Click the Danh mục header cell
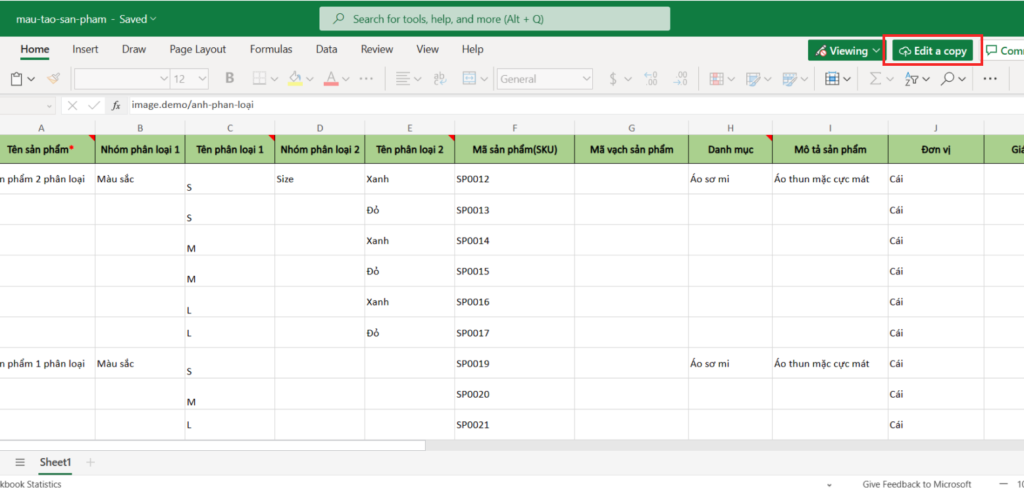The height and width of the screenshot is (491, 1024). click(730, 150)
